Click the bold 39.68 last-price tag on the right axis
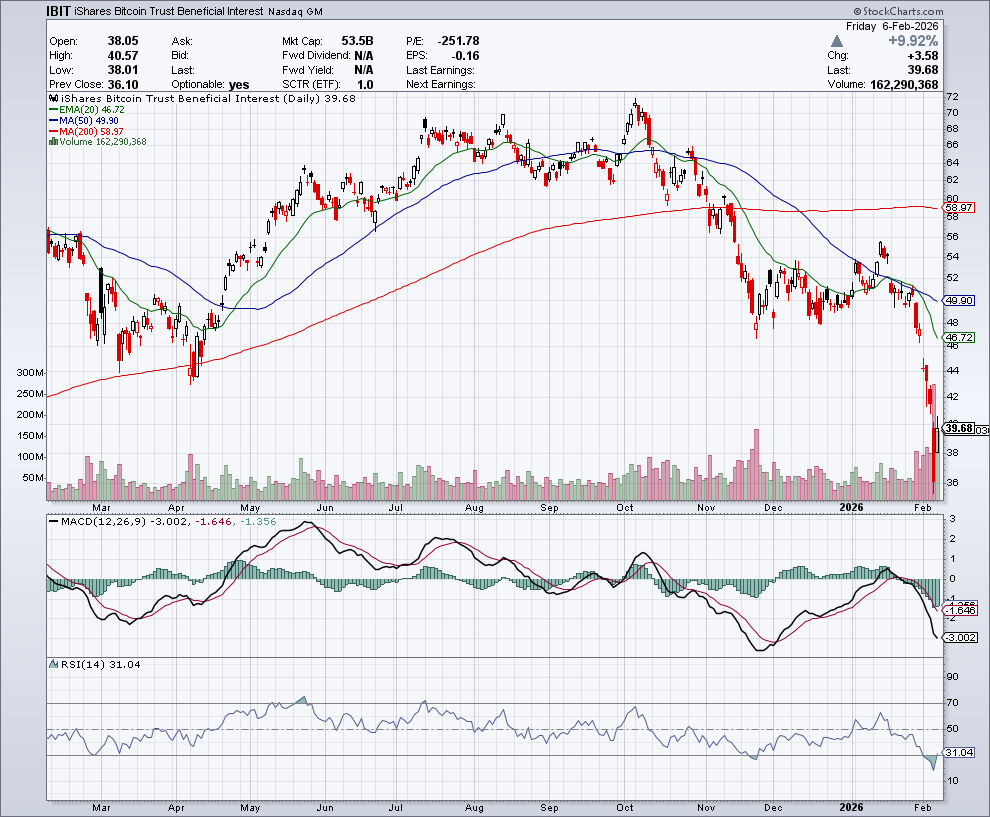Screen dimensions: 990x817 coord(959,428)
